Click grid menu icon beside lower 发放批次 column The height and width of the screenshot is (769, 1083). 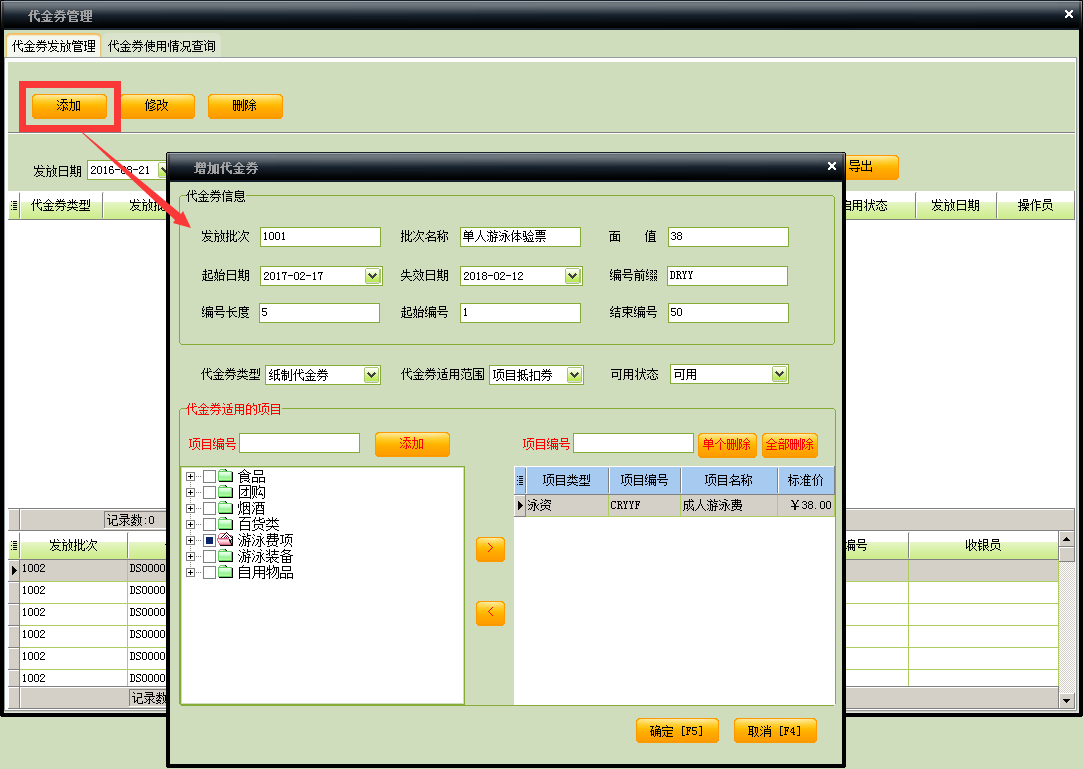[x=14, y=546]
